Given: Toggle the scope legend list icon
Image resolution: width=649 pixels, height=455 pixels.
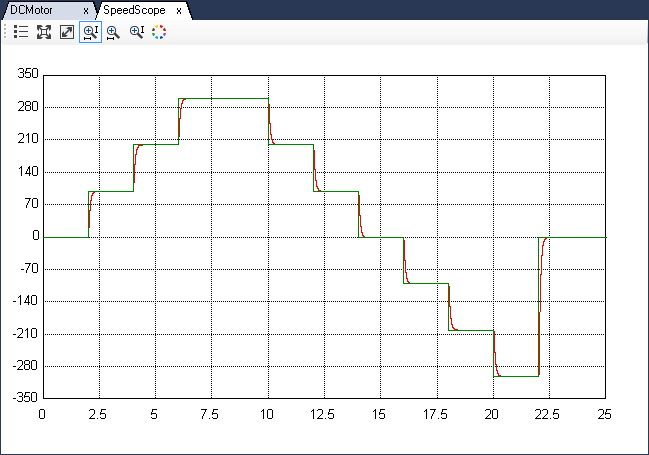Looking at the screenshot, I should tap(21, 32).
